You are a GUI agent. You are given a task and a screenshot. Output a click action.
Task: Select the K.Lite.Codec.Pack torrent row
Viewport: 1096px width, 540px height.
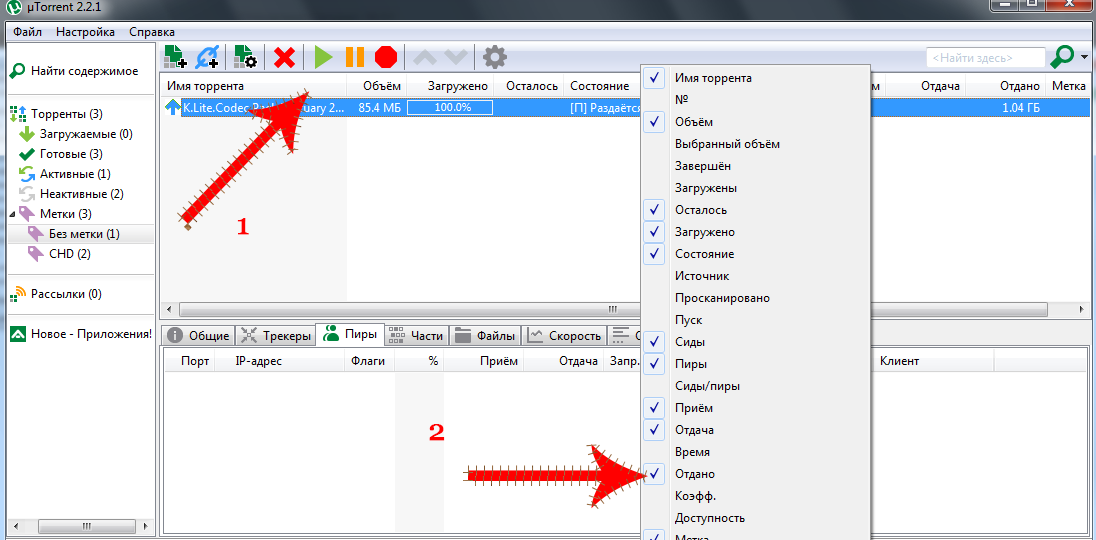(626, 108)
